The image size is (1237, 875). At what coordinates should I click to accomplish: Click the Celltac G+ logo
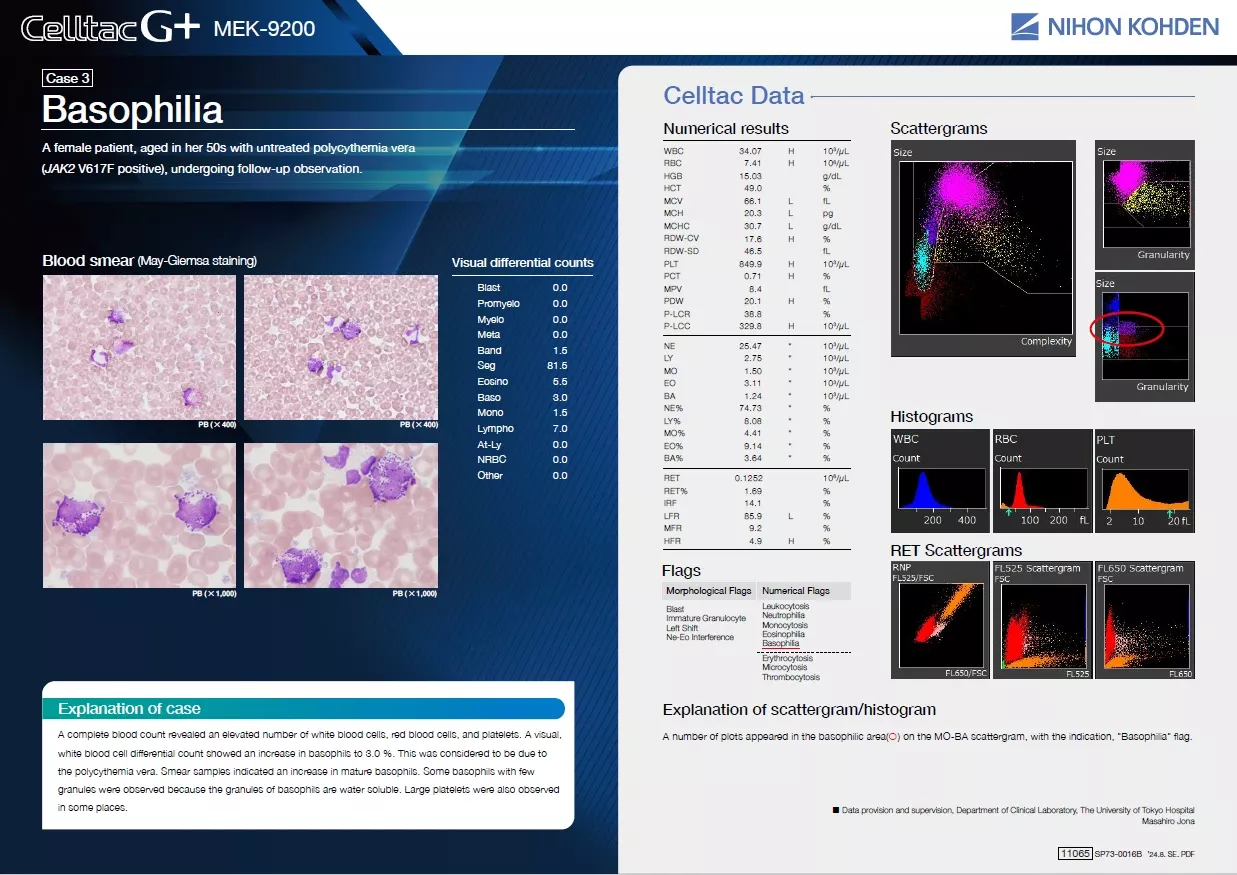pos(110,28)
